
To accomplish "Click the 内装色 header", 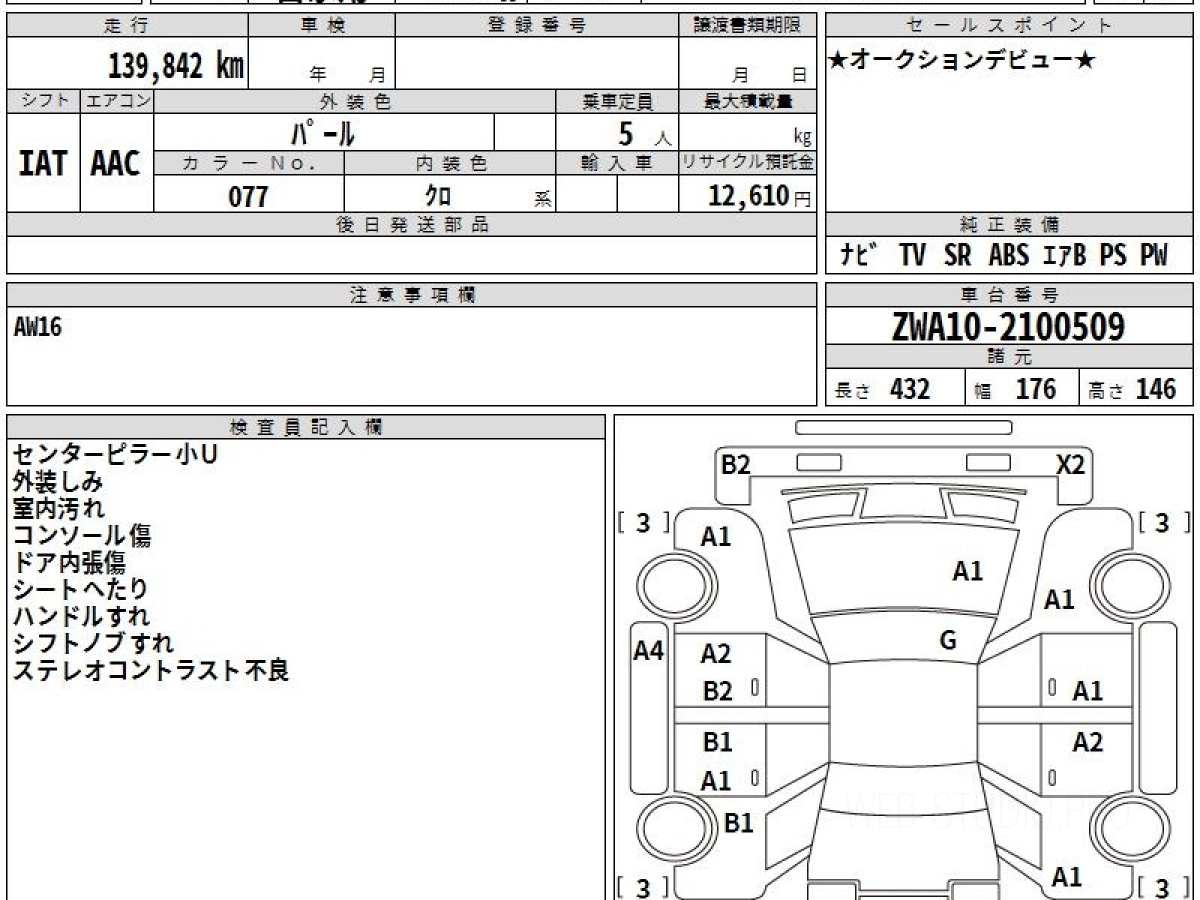I will [451, 163].
